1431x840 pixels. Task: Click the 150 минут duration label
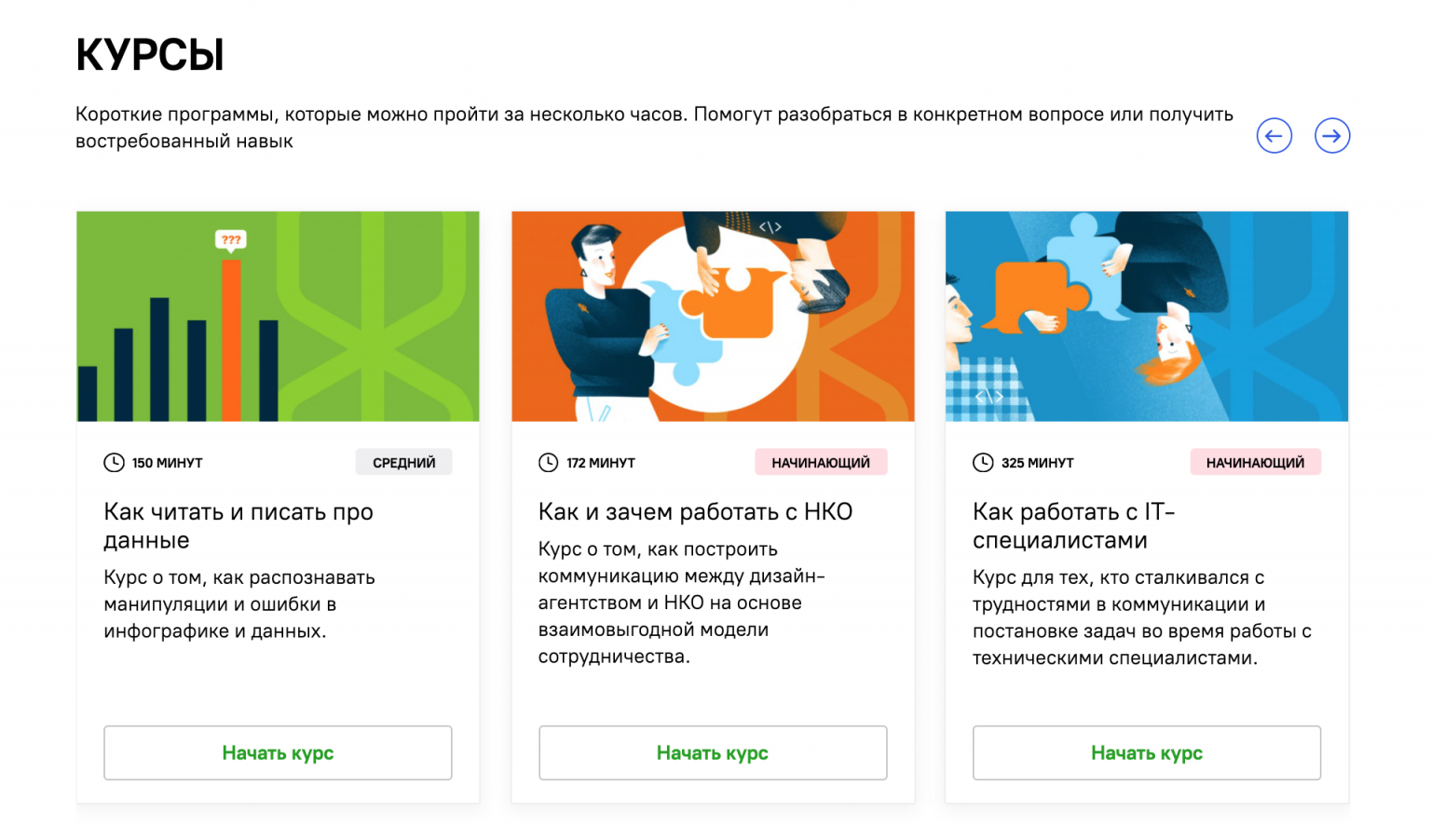point(167,463)
